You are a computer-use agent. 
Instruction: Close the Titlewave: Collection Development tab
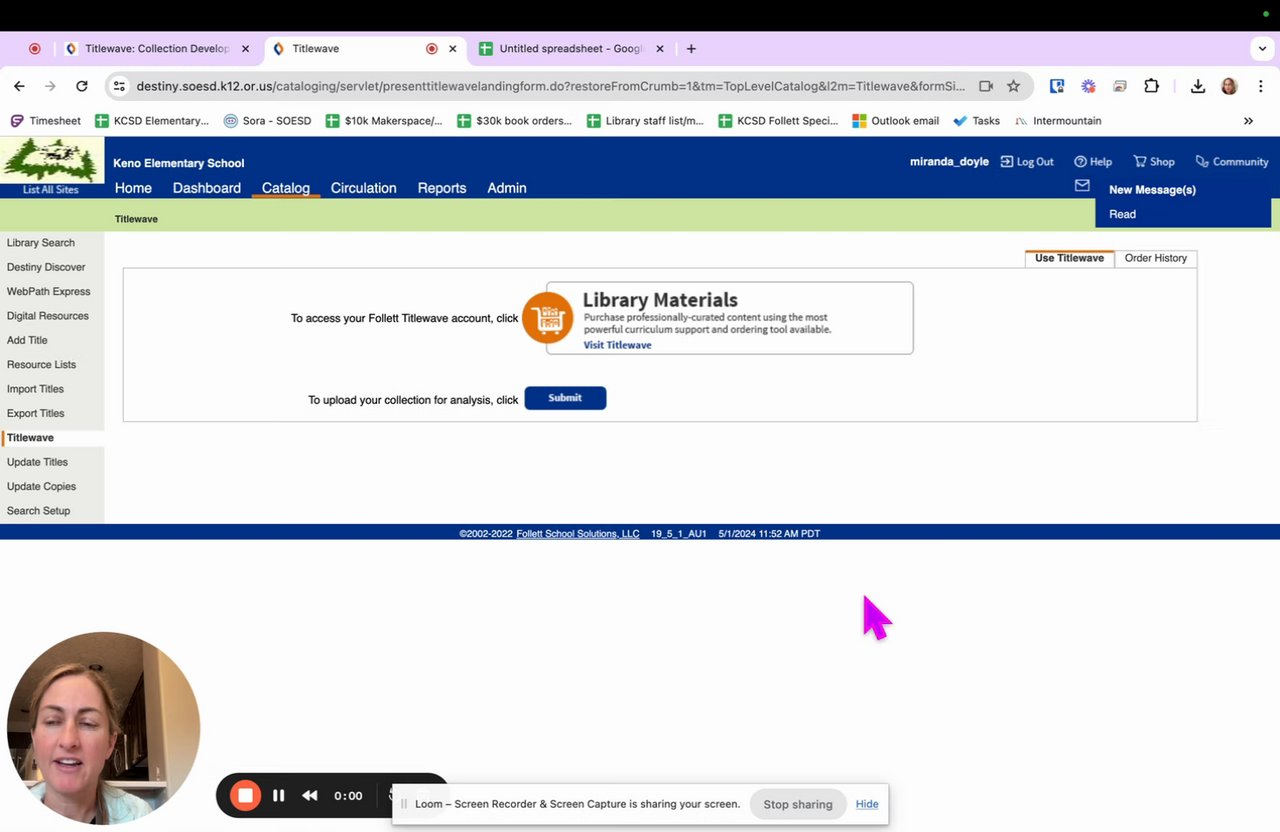tap(246, 48)
